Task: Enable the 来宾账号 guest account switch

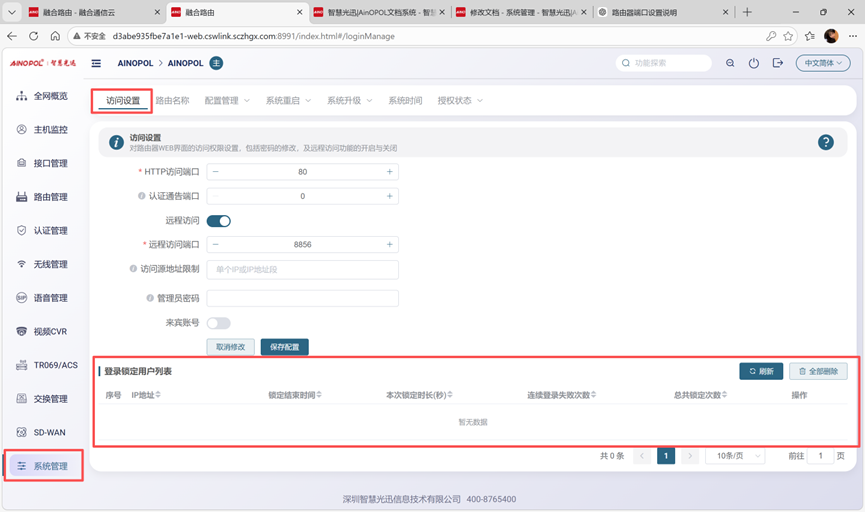Action: 218,323
